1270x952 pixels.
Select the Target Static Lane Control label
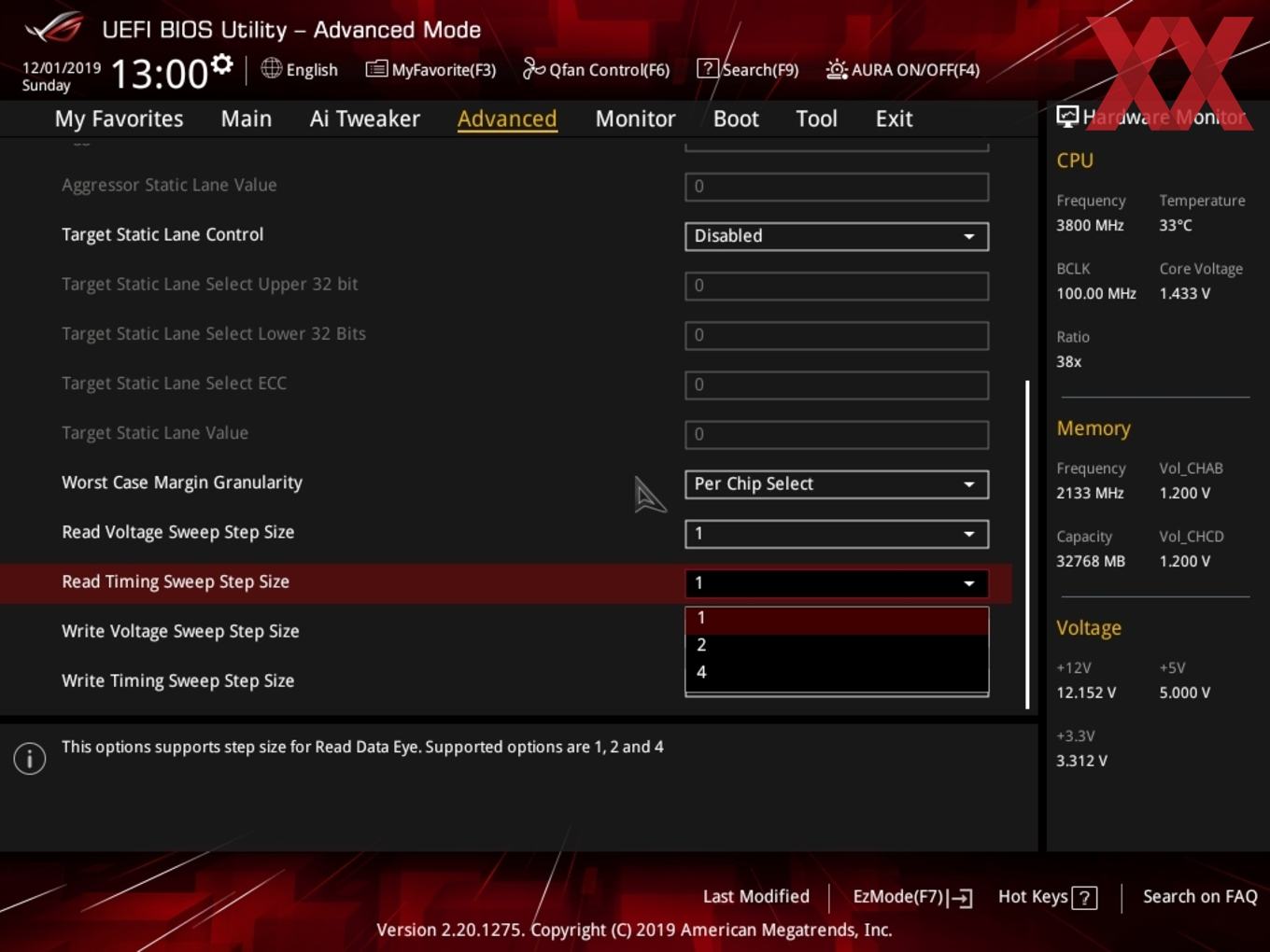click(x=162, y=234)
